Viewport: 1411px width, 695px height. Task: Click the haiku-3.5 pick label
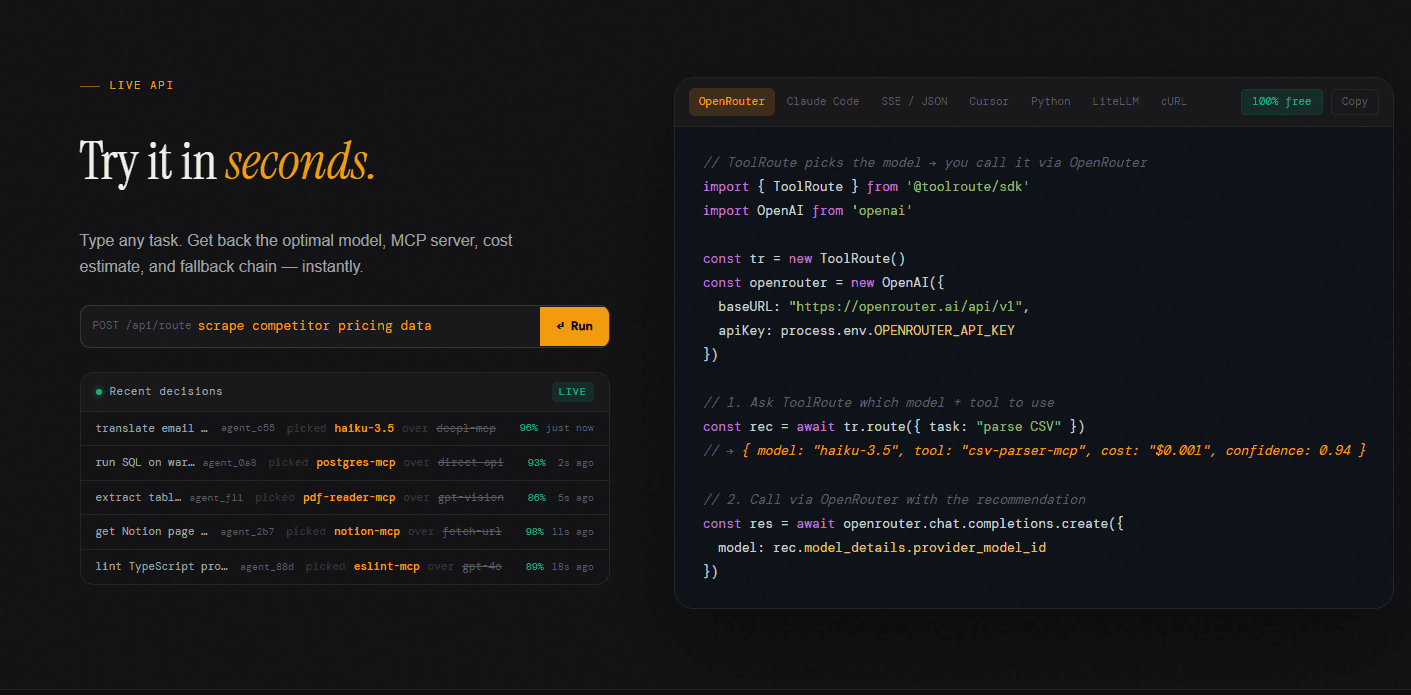coord(364,428)
